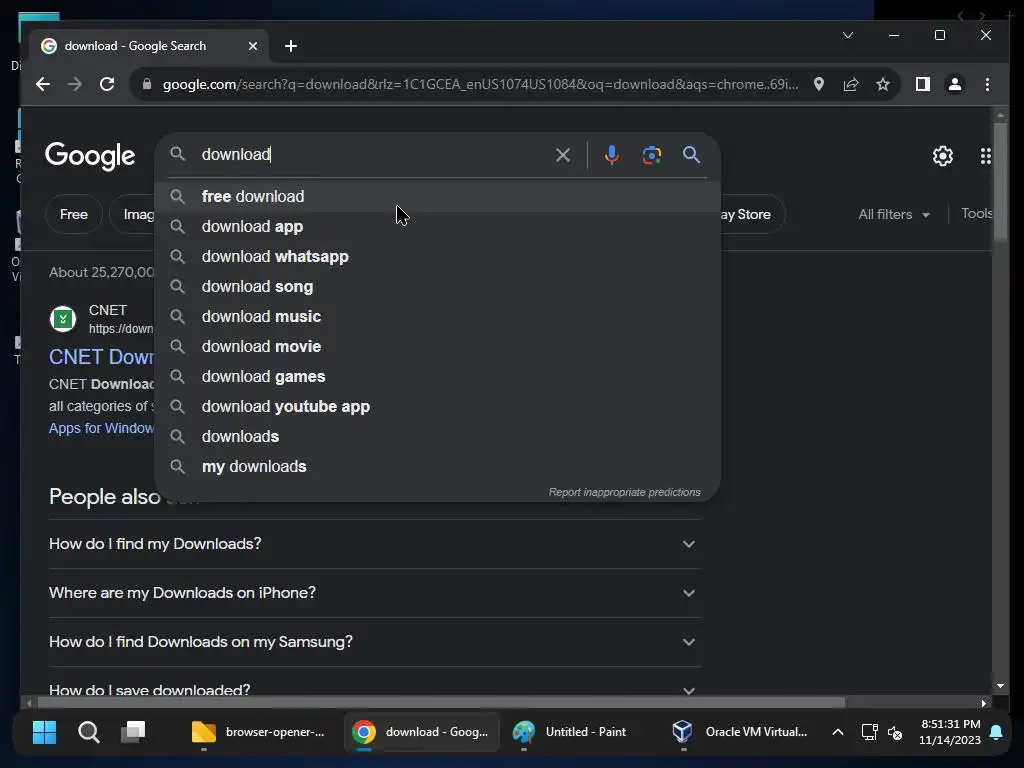Open CNET site favicon
This screenshot has width=1024, height=768.
point(63,319)
